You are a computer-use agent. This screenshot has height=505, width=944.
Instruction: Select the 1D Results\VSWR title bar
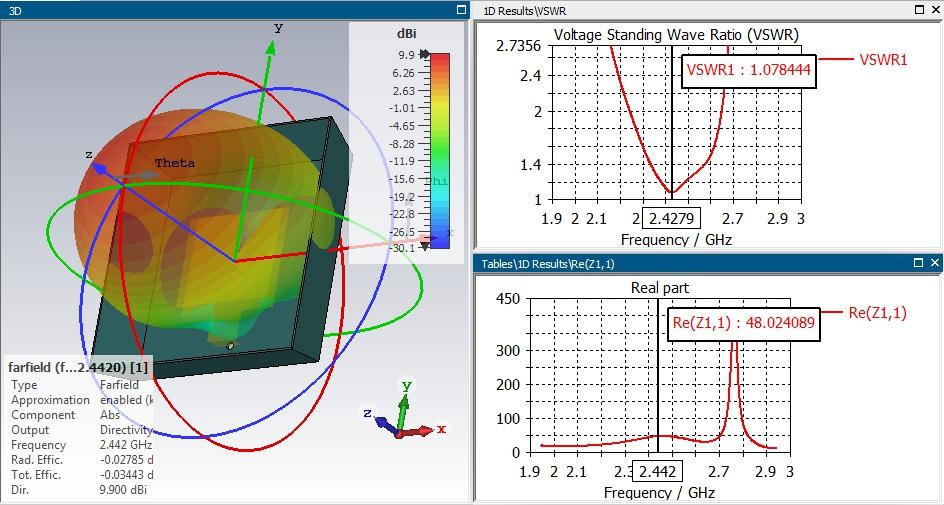[x=707, y=10]
